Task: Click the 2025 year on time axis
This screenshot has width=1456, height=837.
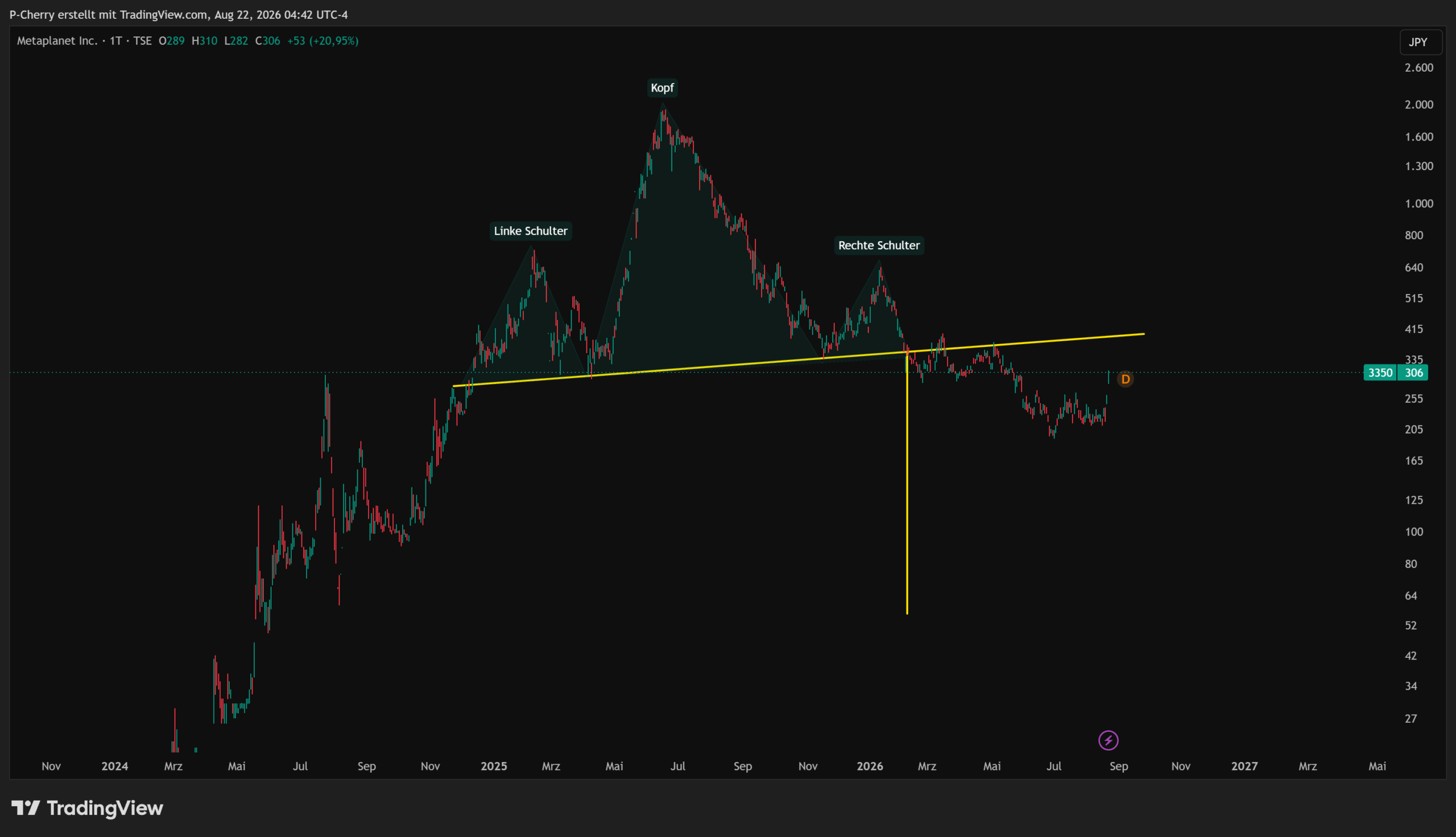Action: click(x=494, y=766)
